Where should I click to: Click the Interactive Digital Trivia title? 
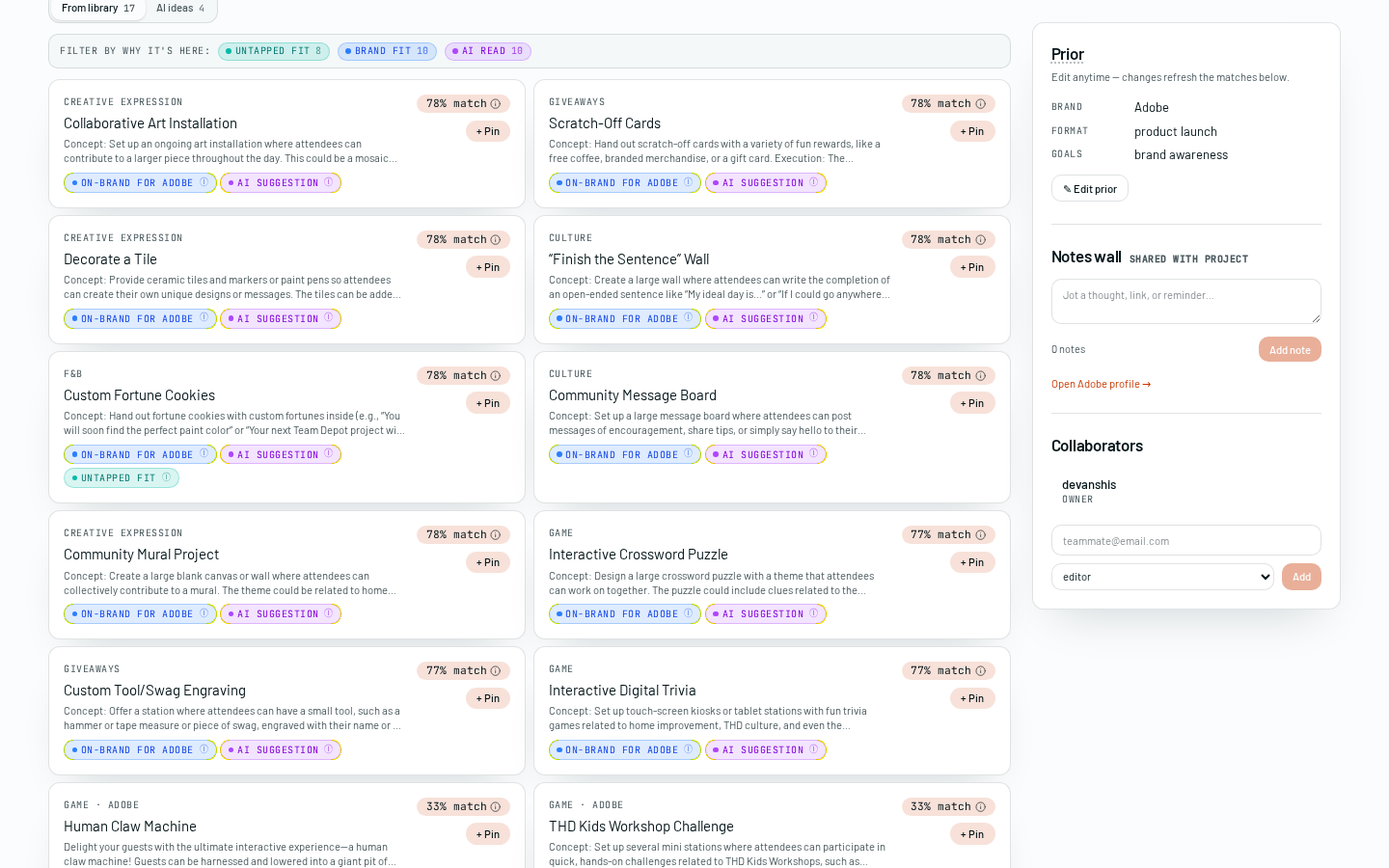click(x=622, y=691)
